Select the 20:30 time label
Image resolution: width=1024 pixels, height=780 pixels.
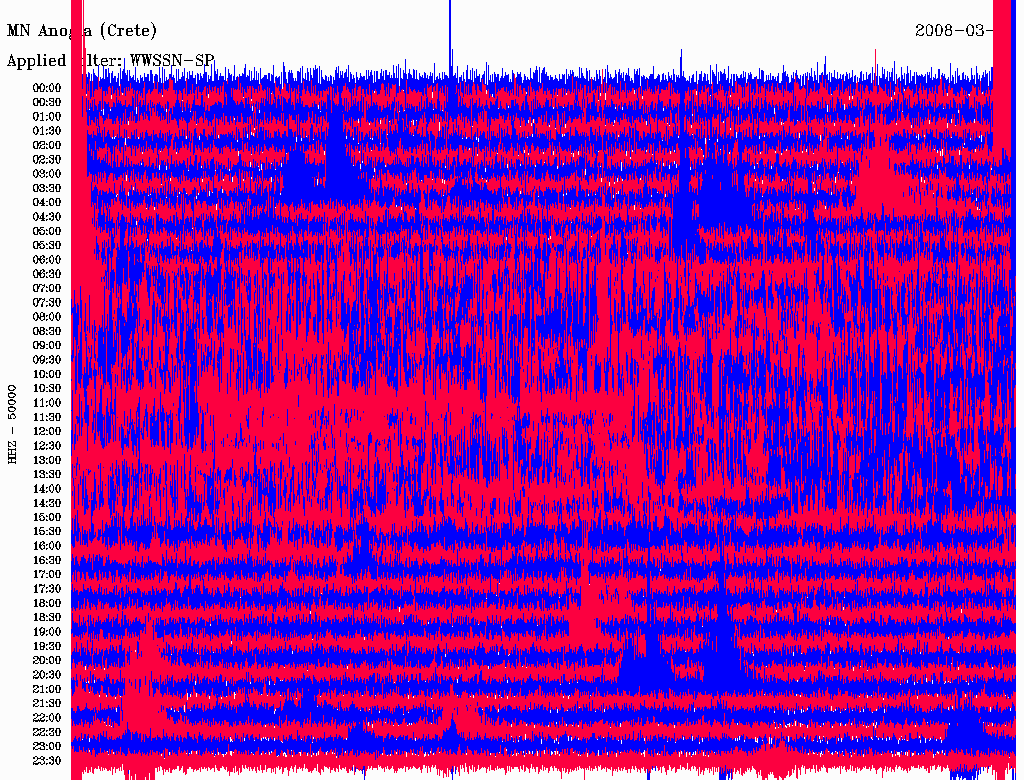point(47,675)
